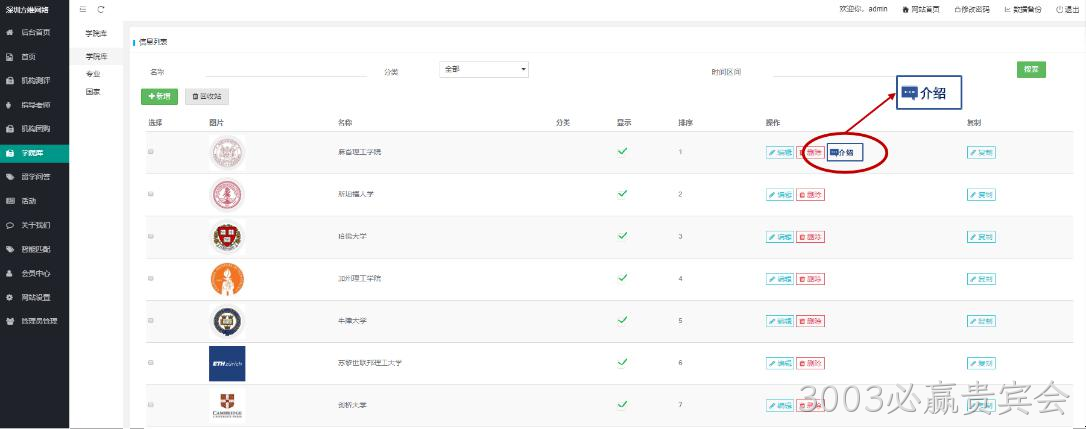This screenshot has width=1086, height=429.
Task: Click the copy (复制) button in row 3
Action: [981, 237]
